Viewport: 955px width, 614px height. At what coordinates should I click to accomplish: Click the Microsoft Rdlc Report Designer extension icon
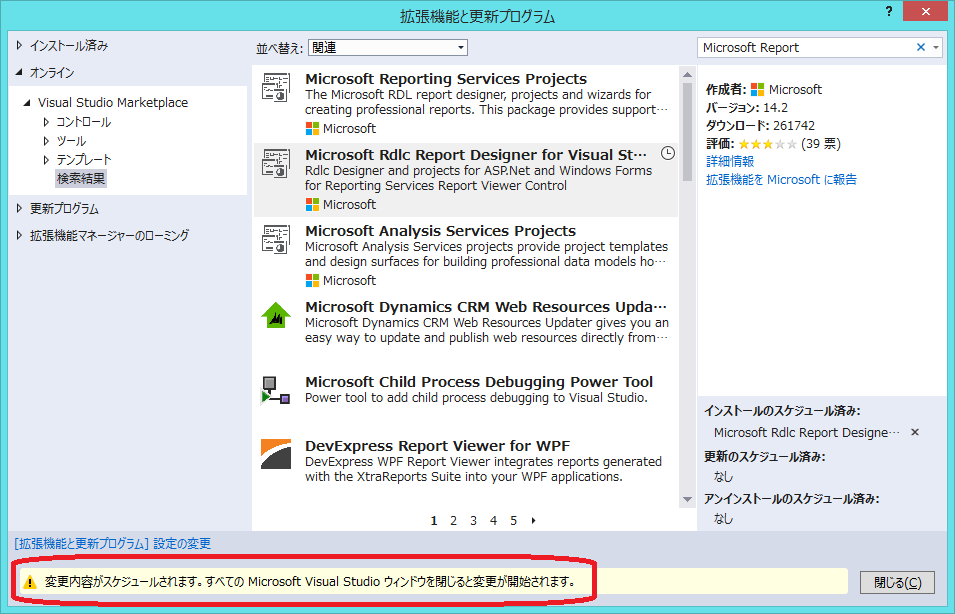click(276, 163)
